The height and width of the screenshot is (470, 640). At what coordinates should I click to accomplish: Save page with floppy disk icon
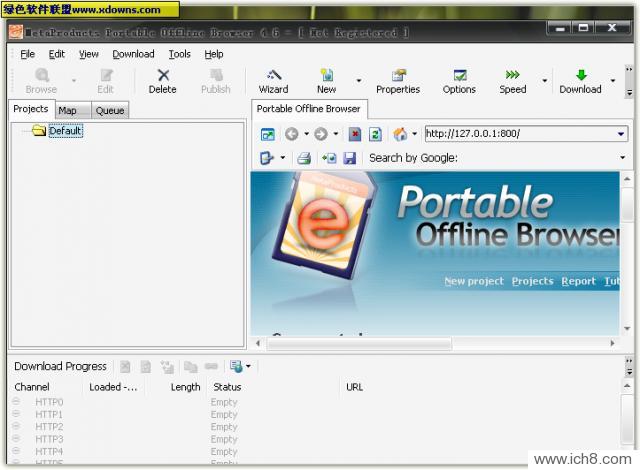(x=350, y=158)
